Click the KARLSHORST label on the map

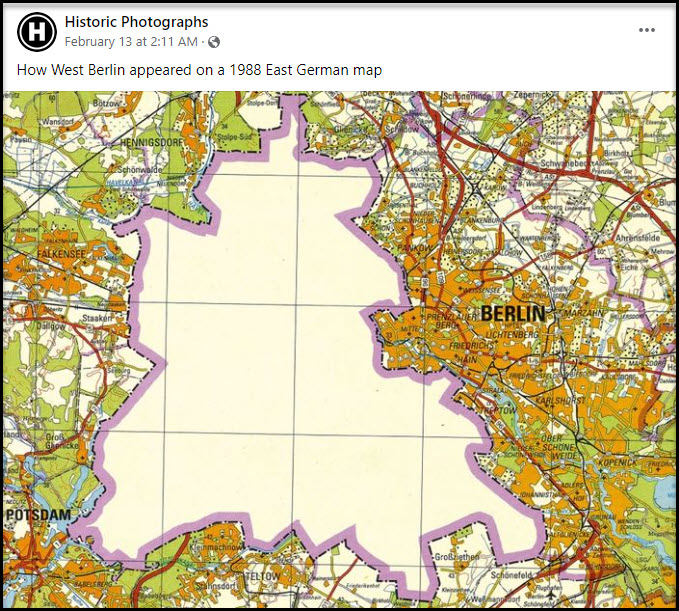560,400
